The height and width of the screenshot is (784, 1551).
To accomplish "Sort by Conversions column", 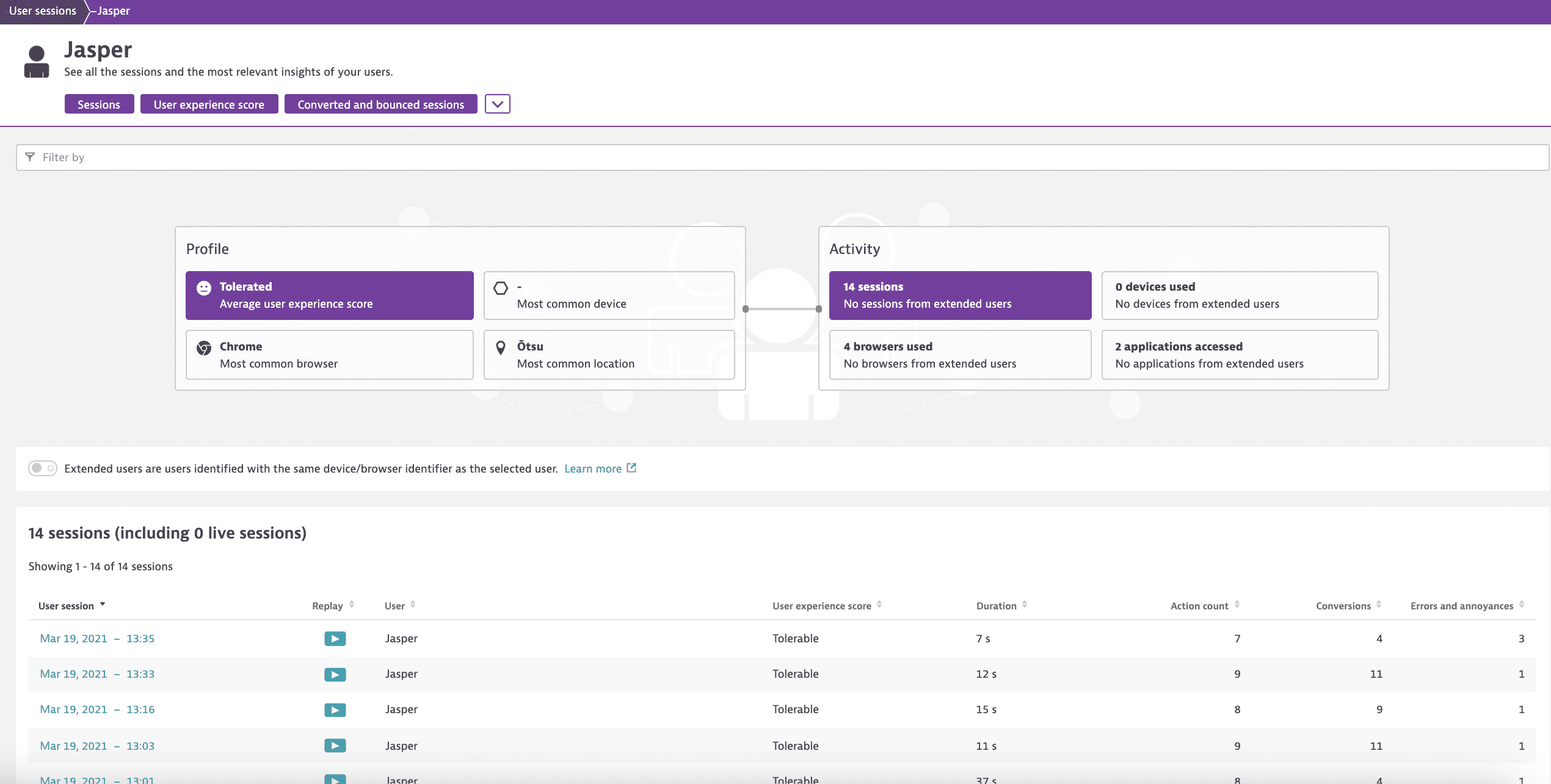I will [x=1348, y=606].
